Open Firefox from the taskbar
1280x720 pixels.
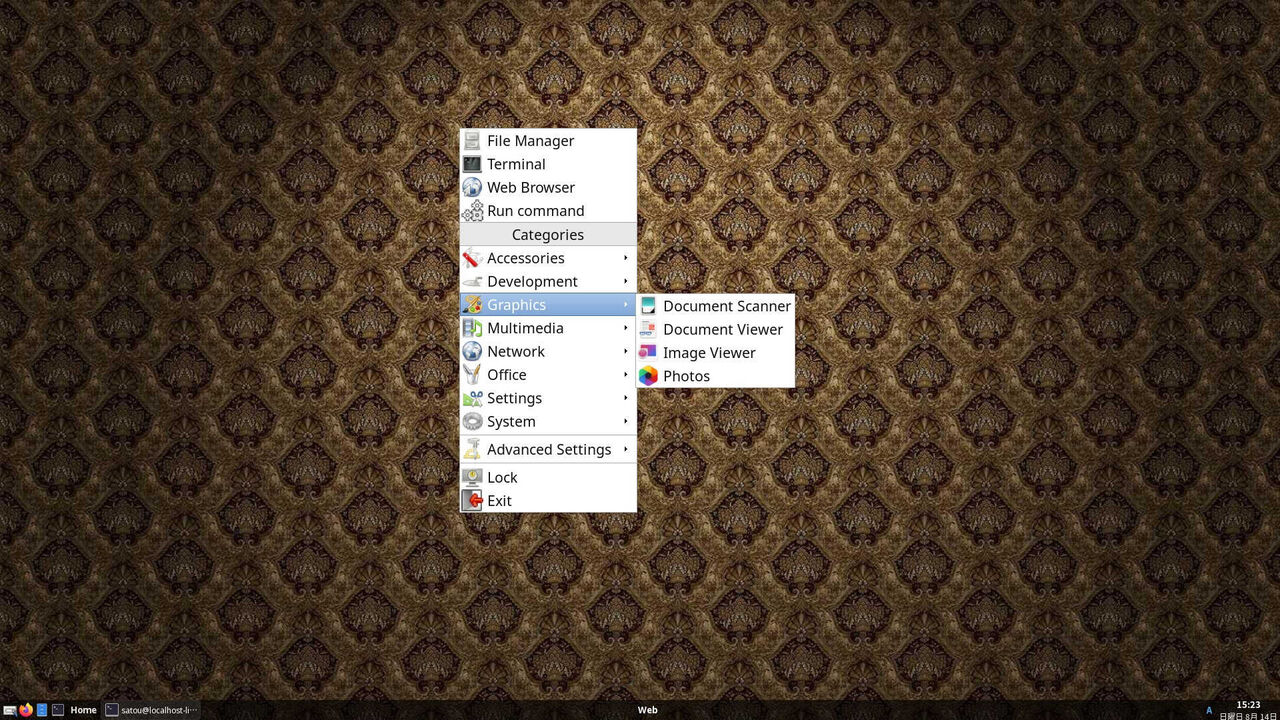25,710
